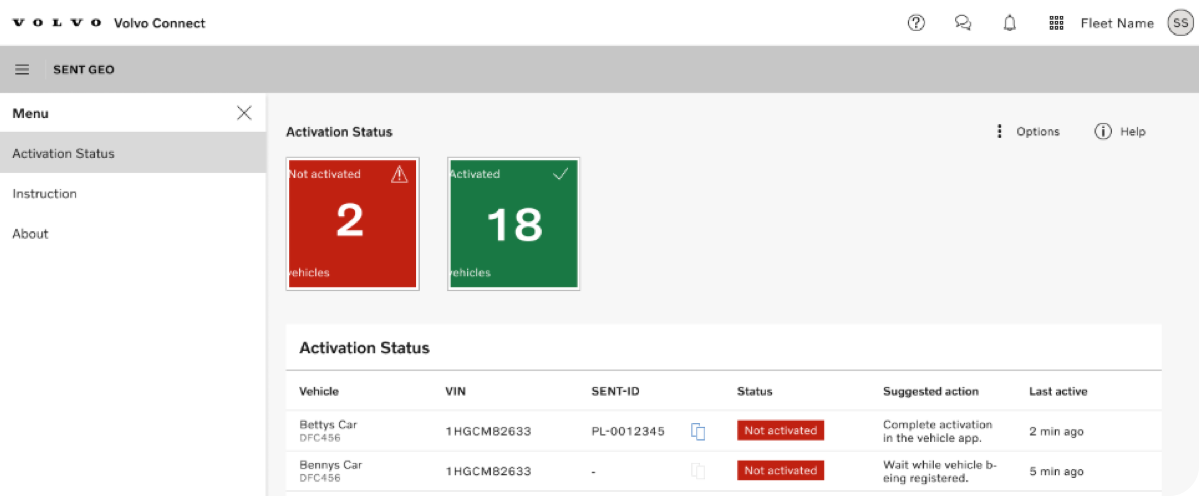Screen dimensions: 1200x500
Task: Click Suggested action column header
Action: (x=931, y=391)
